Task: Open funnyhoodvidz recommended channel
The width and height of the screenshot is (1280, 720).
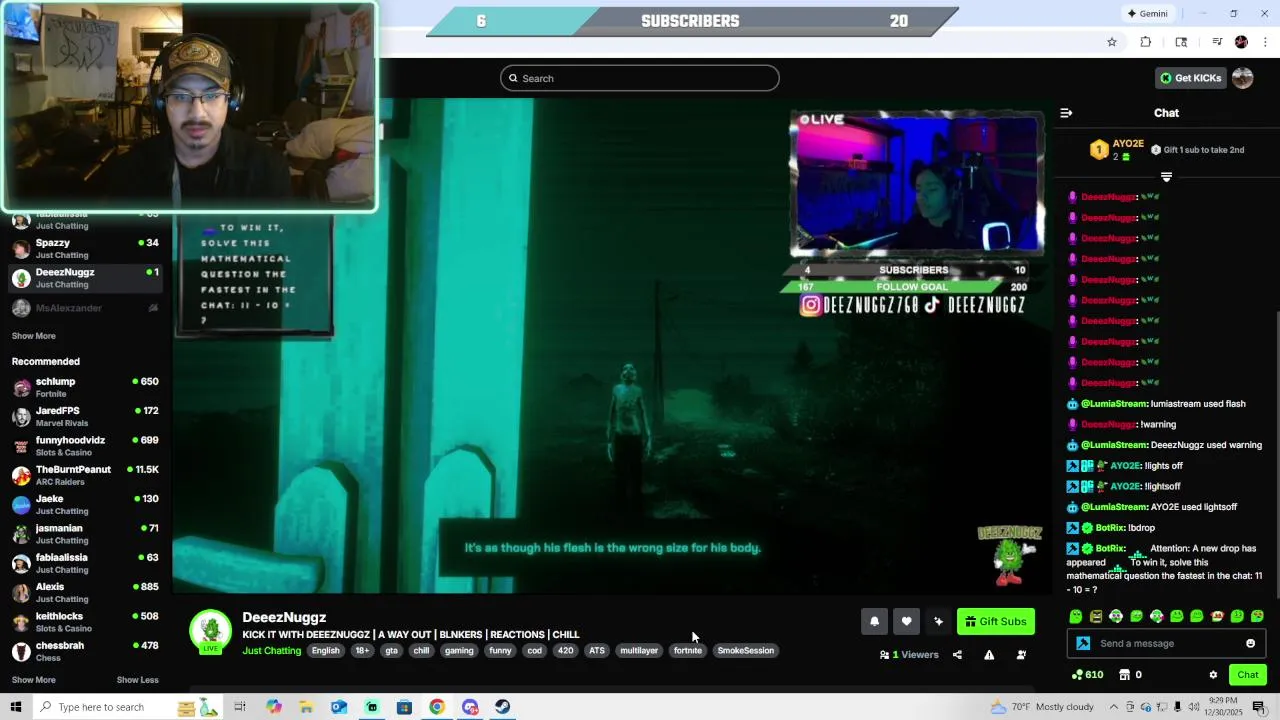Action: pyautogui.click(x=85, y=446)
